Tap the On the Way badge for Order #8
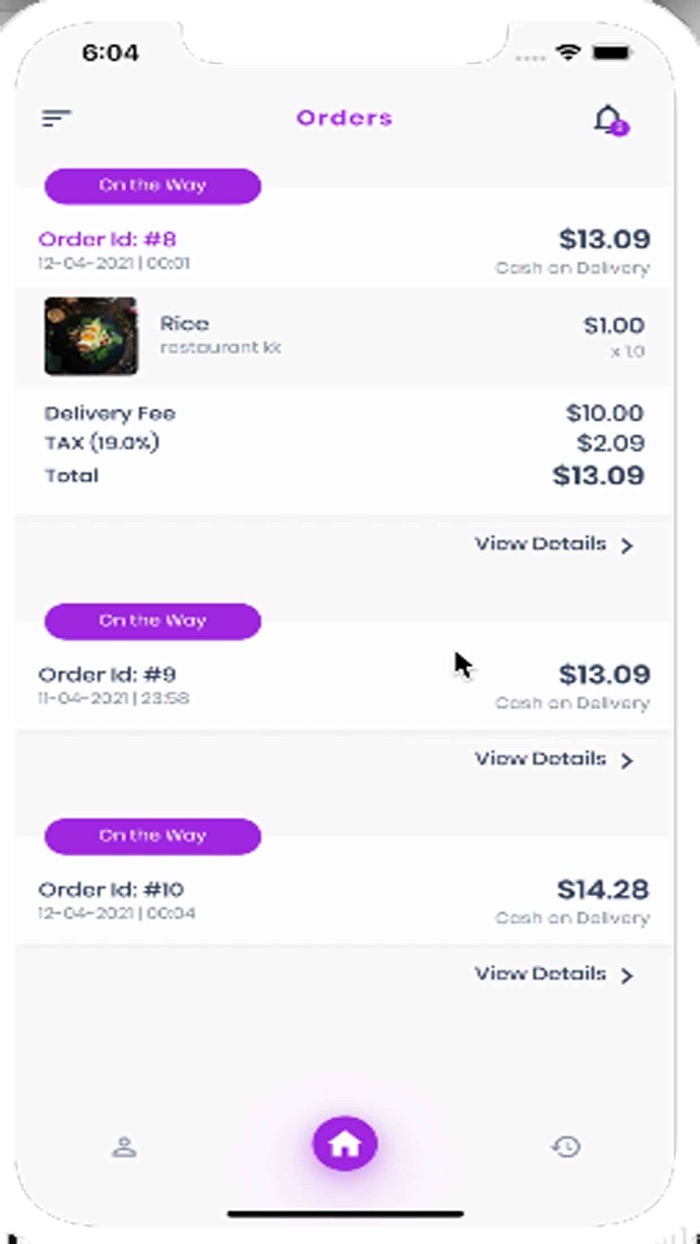This screenshot has width=700, height=1244. (x=151, y=186)
